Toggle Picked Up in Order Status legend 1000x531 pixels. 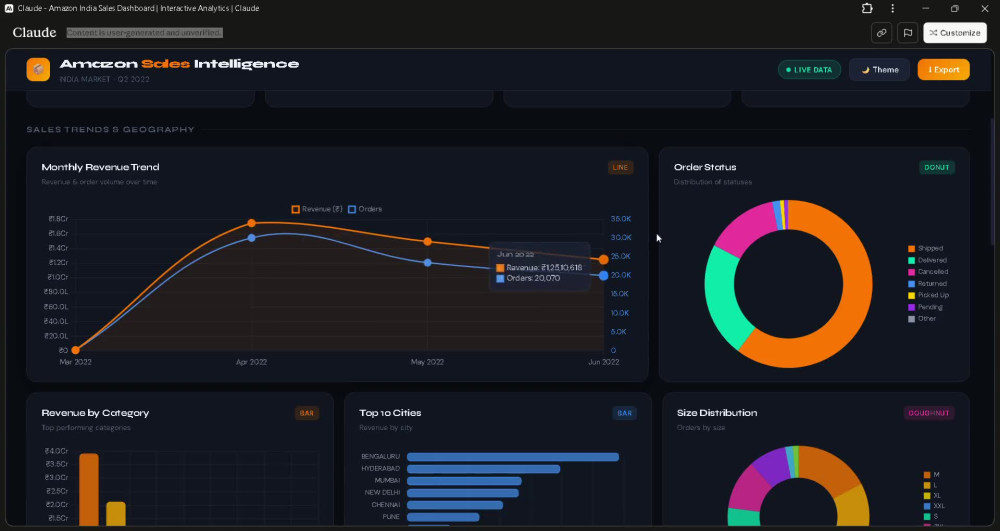[929, 295]
